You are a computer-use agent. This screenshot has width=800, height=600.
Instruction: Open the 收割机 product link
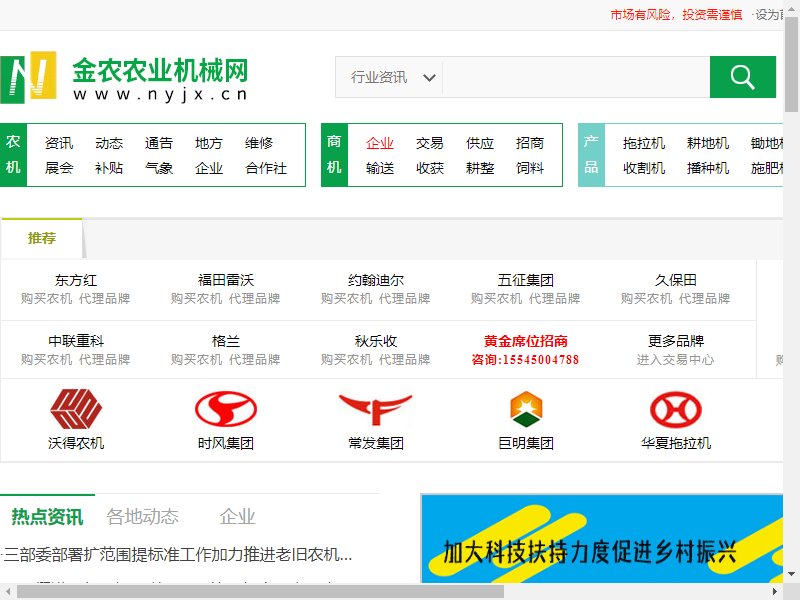[x=644, y=168]
